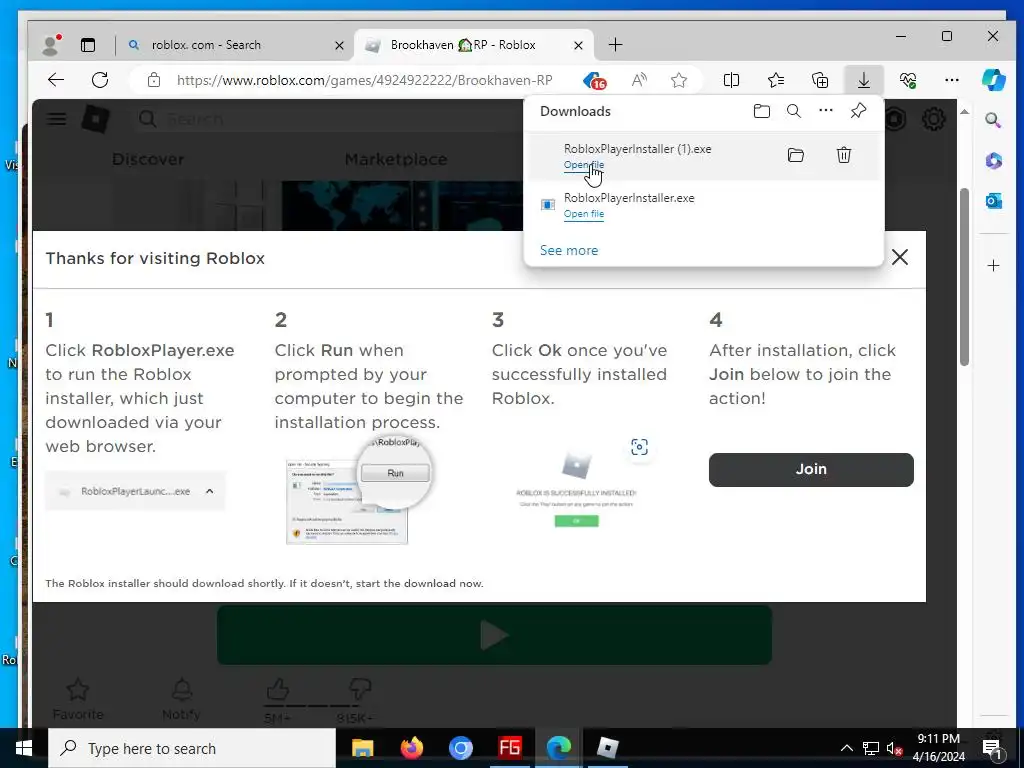Viewport: 1024px width, 768px height.
Task: Open Windows Start menu
Action: click(x=24, y=748)
